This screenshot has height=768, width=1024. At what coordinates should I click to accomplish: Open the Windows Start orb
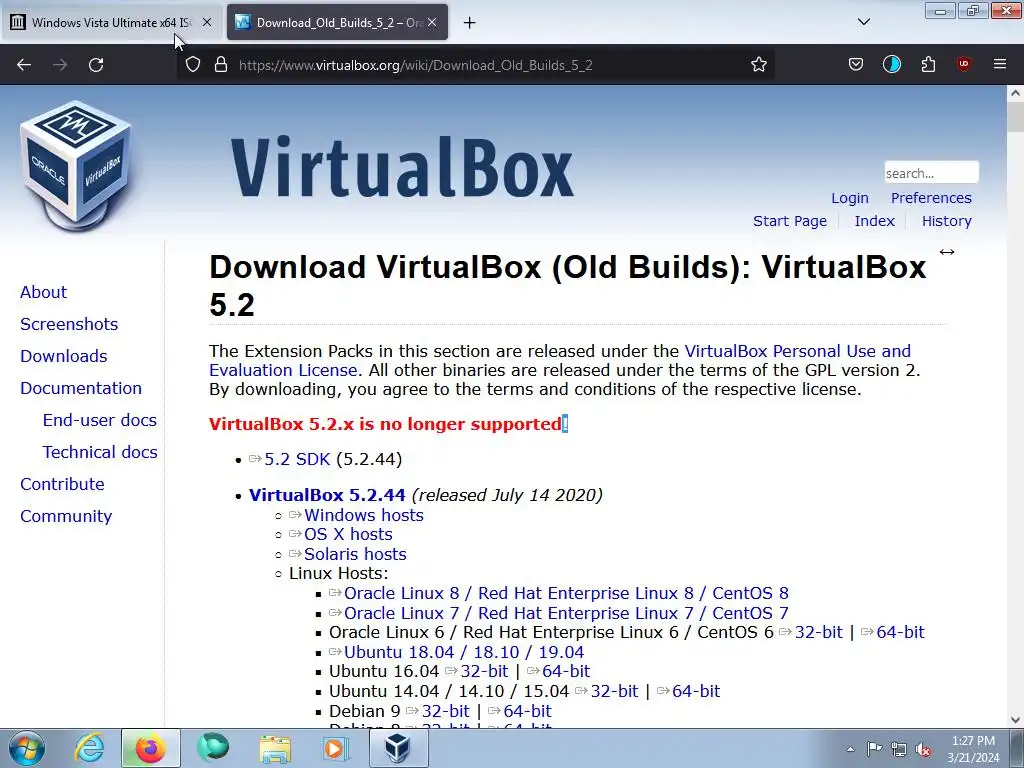27,748
